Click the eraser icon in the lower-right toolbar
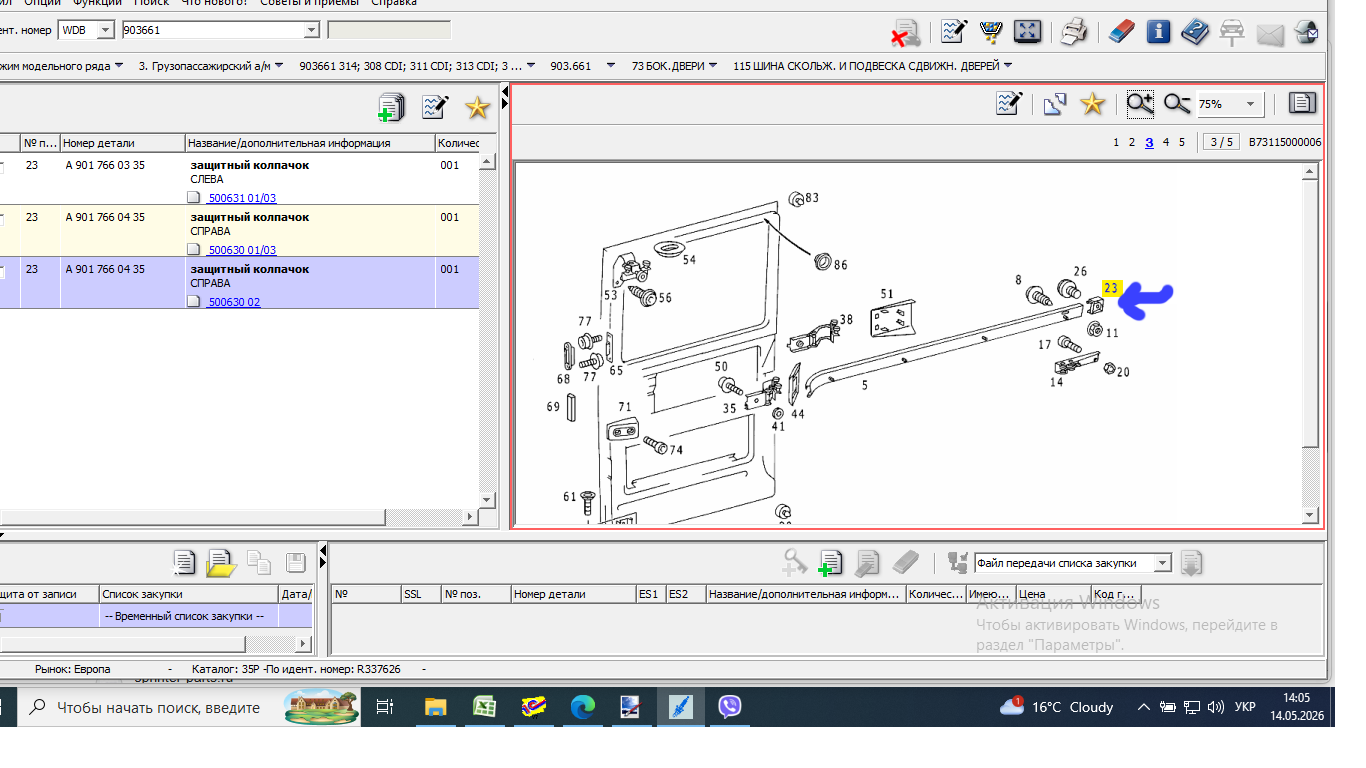Screen dimensions: 1366x768 pos(904,562)
